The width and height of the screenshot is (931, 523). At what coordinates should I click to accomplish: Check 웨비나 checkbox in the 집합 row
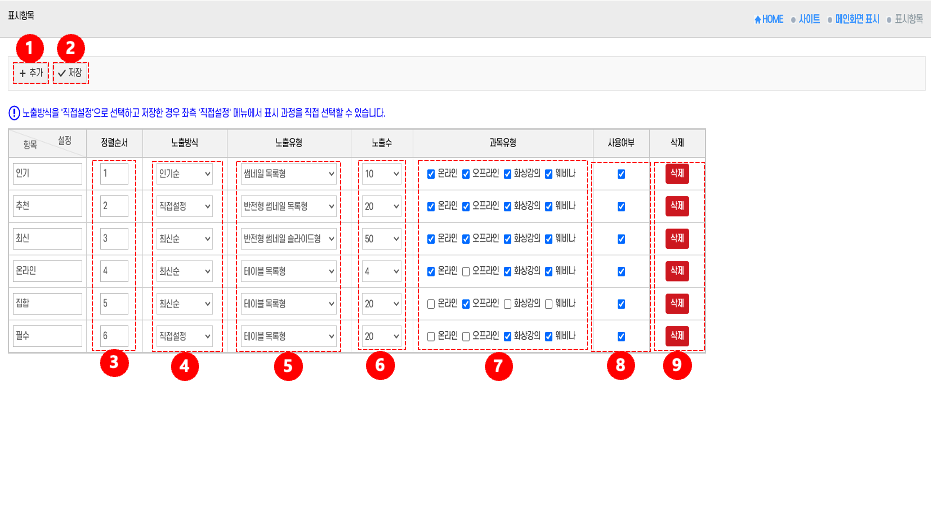pyautogui.click(x=548, y=303)
